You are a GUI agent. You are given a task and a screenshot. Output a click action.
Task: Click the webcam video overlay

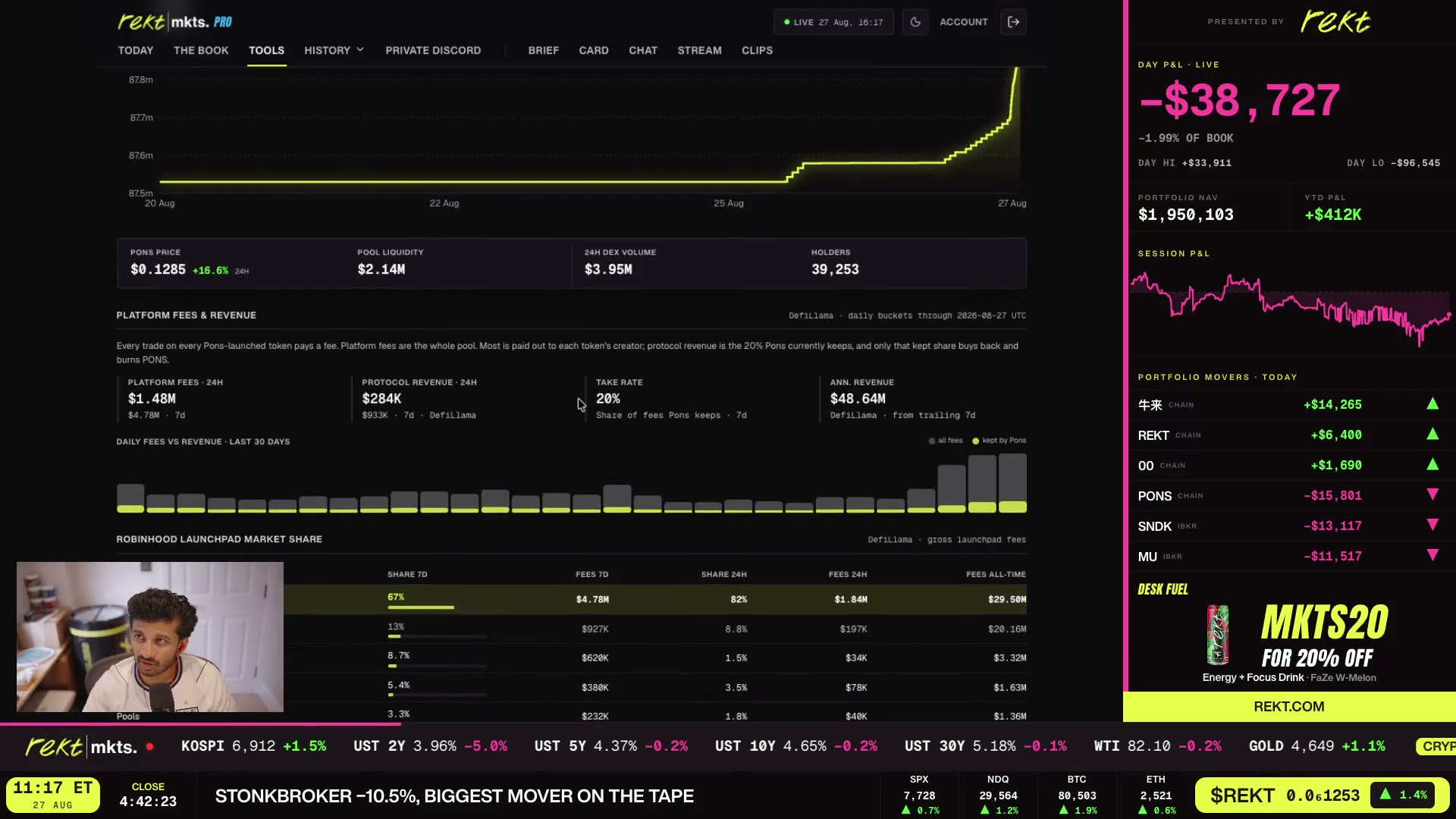click(x=150, y=637)
